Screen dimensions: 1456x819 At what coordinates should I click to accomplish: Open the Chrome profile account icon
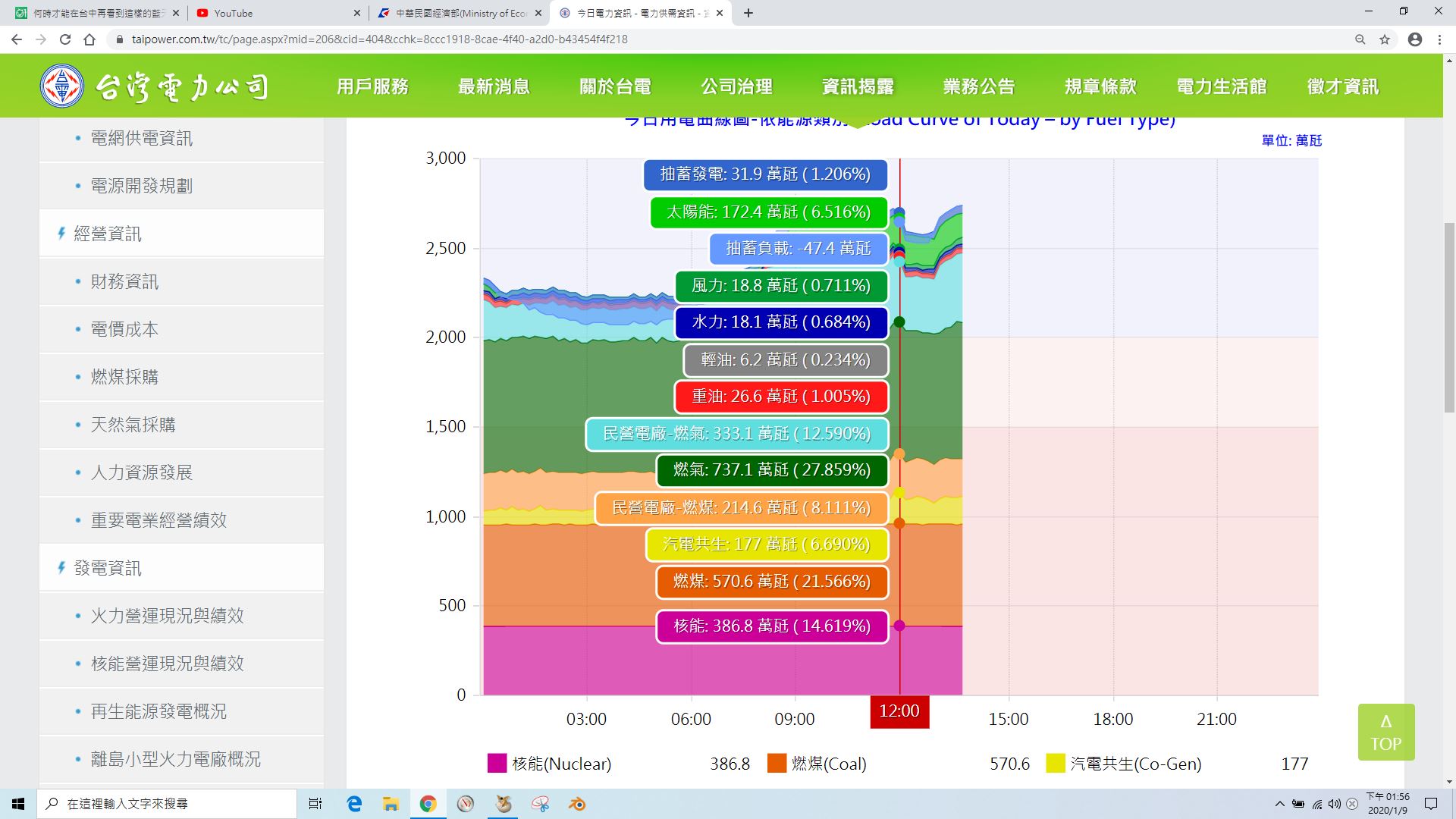[x=1415, y=39]
